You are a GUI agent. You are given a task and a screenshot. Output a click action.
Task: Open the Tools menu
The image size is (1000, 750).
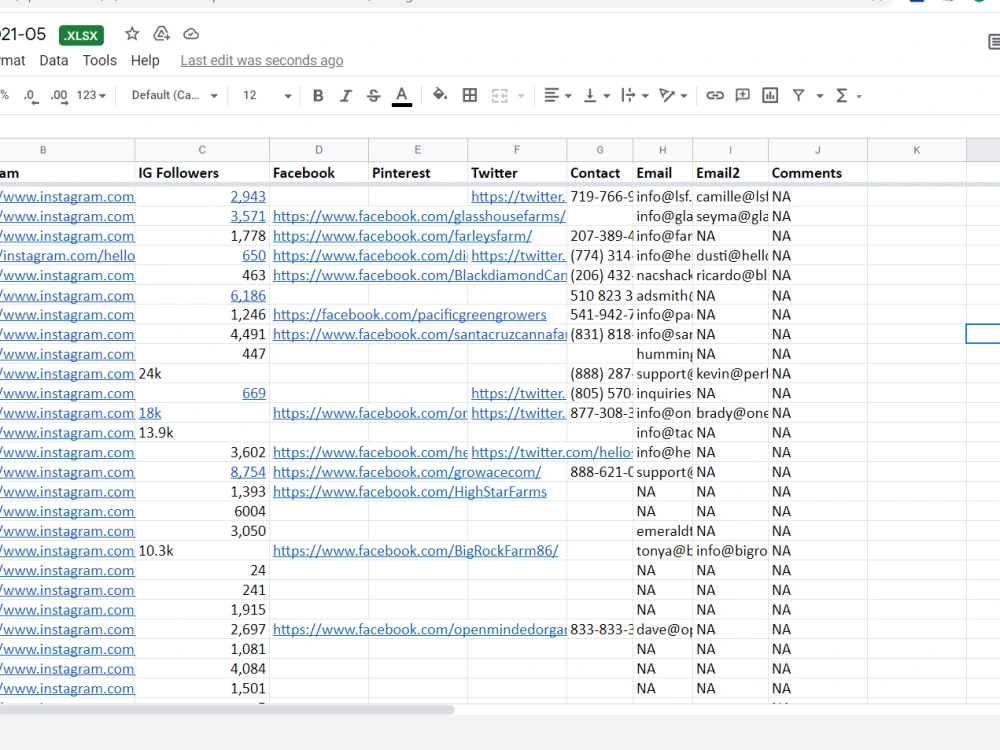pos(99,61)
